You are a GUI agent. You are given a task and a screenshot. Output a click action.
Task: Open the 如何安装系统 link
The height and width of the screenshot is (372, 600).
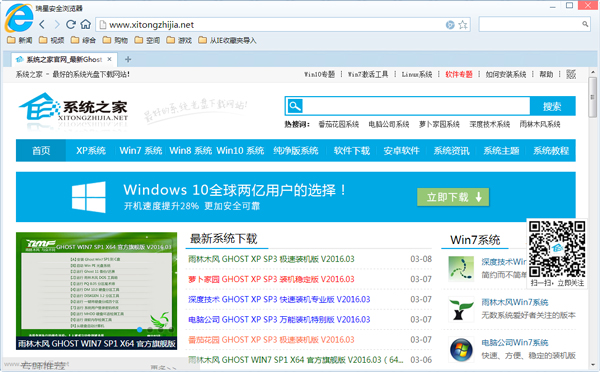pyautogui.click(x=506, y=74)
